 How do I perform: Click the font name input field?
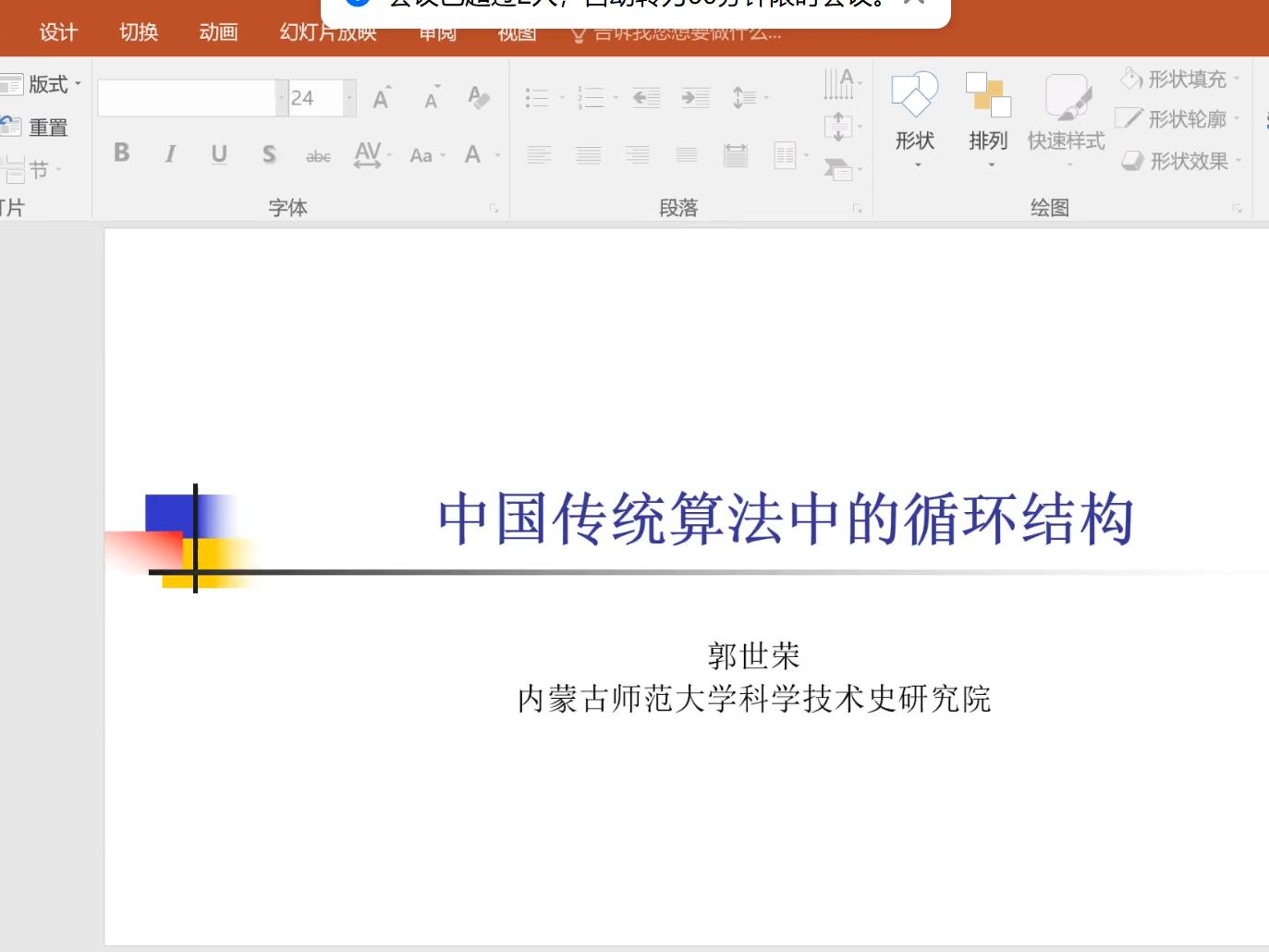(187, 98)
